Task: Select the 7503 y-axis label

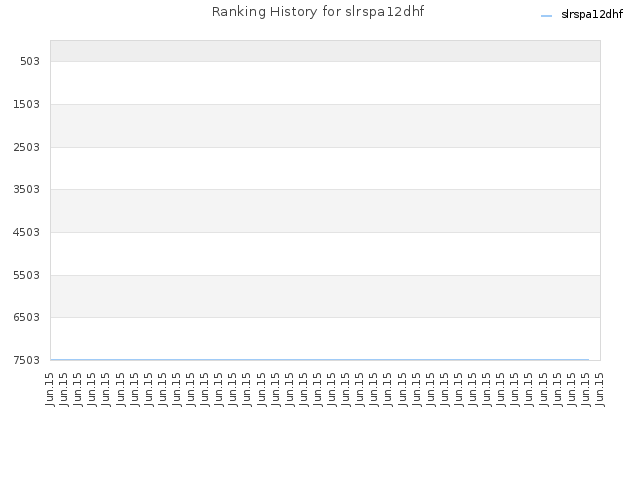Action: (x=27, y=360)
